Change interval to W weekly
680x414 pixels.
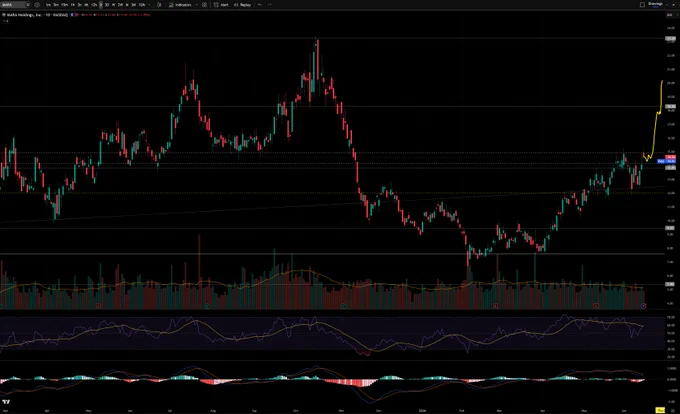tap(114, 5)
